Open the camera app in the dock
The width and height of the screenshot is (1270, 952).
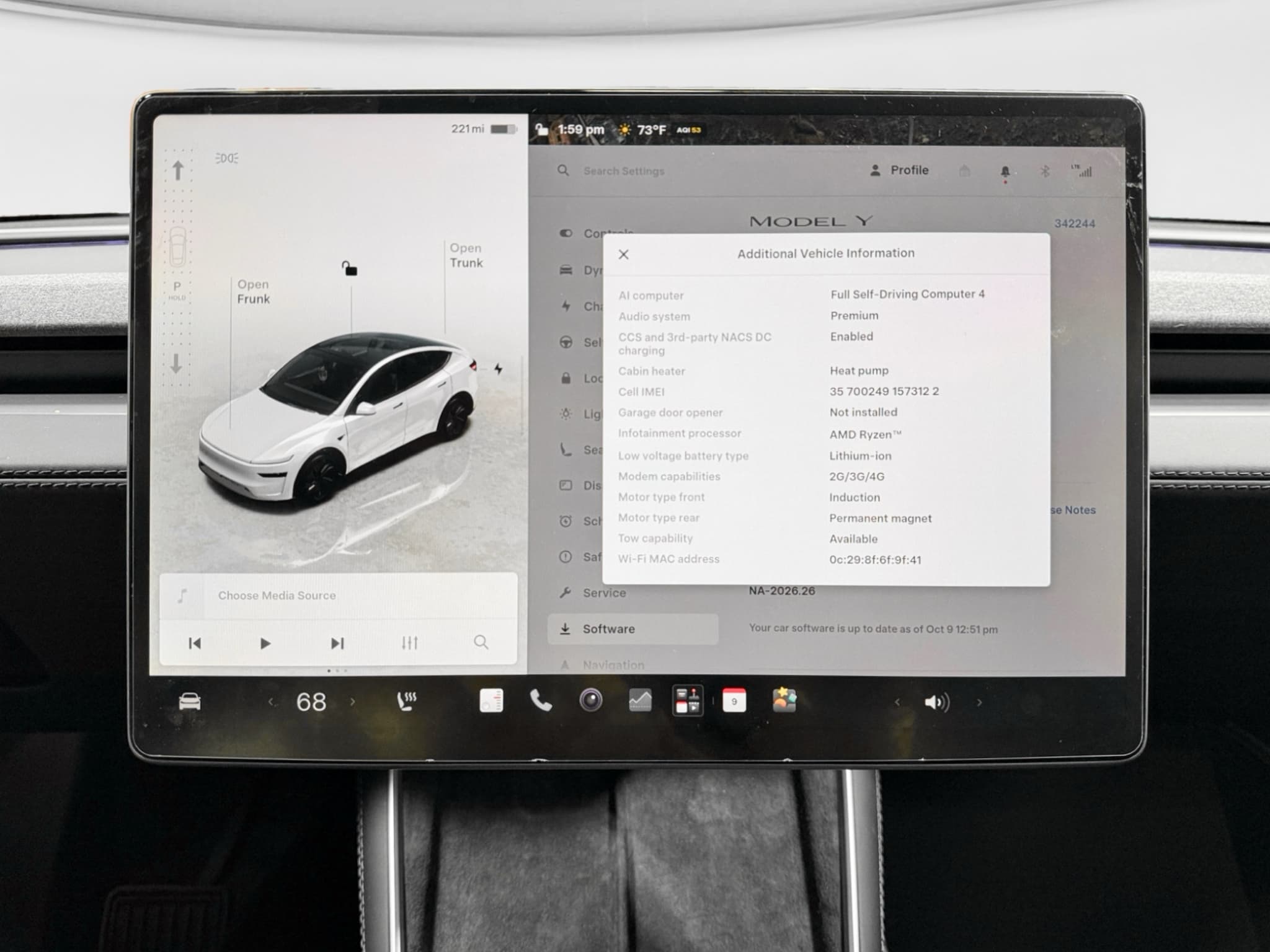click(x=590, y=700)
